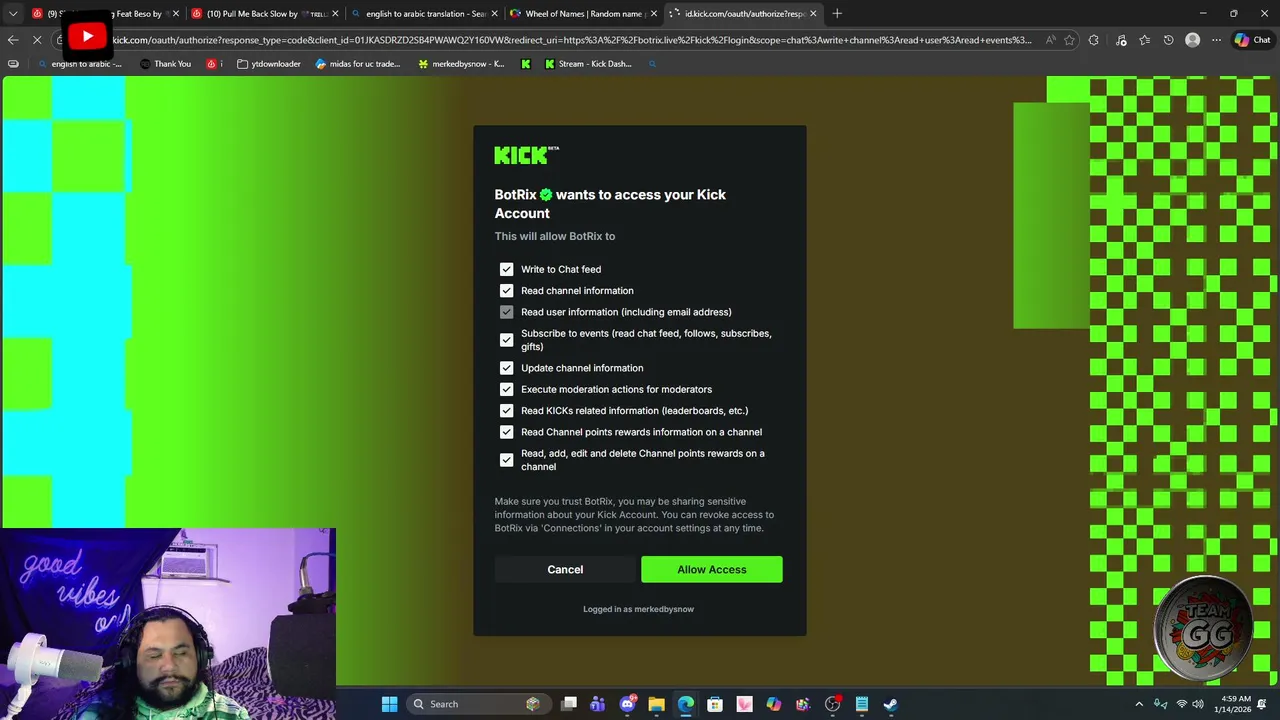Open Stream - Kick Dashboard bookmark

pos(588,64)
